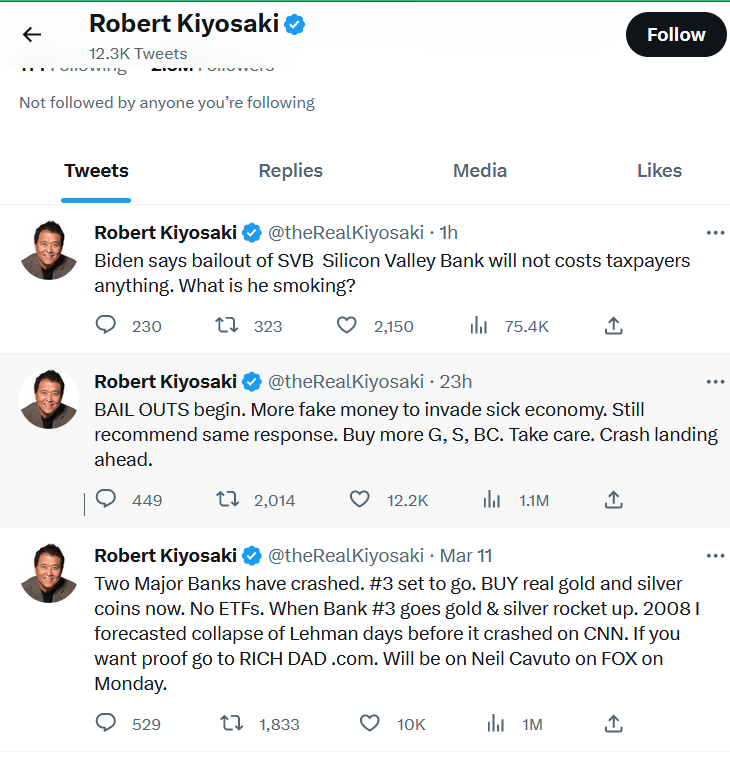View analytics for the 75.4K views tweet
The height and width of the screenshot is (769, 730).
pyautogui.click(x=478, y=325)
